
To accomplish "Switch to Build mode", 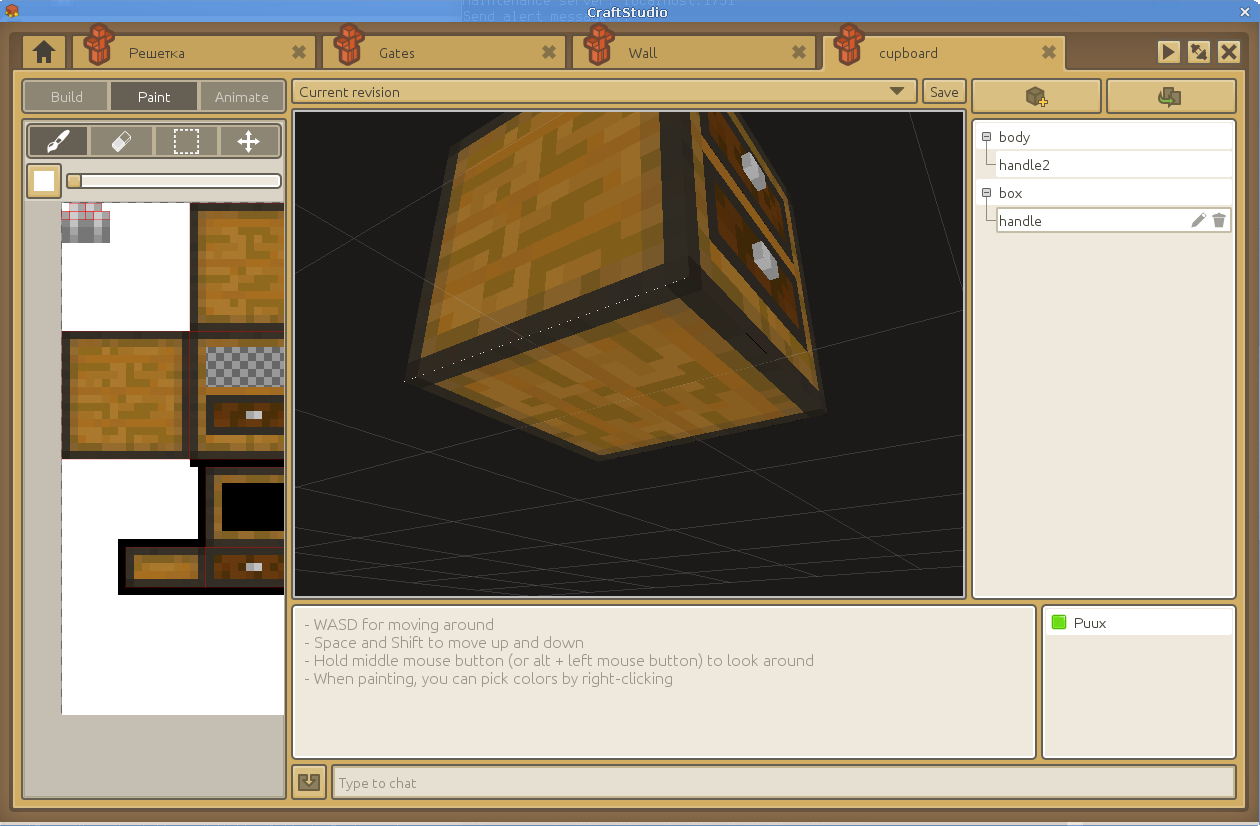I will (x=67, y=97).
